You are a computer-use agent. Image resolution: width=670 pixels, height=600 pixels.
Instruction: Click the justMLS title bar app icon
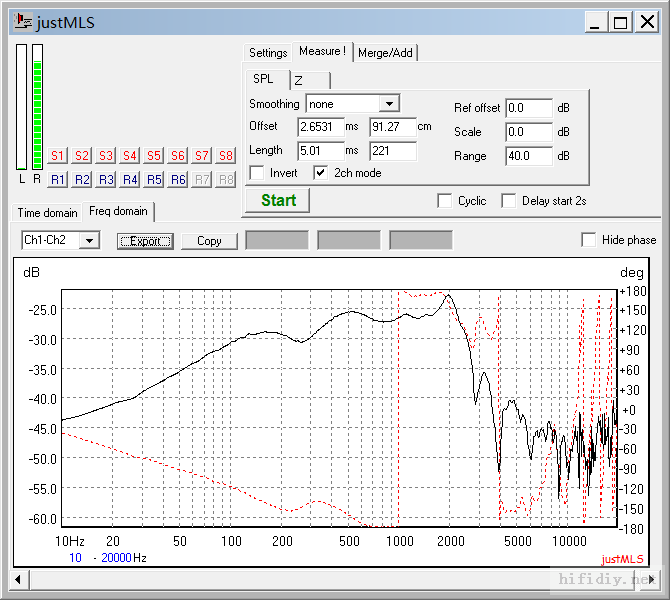click(x=23, y=23)
